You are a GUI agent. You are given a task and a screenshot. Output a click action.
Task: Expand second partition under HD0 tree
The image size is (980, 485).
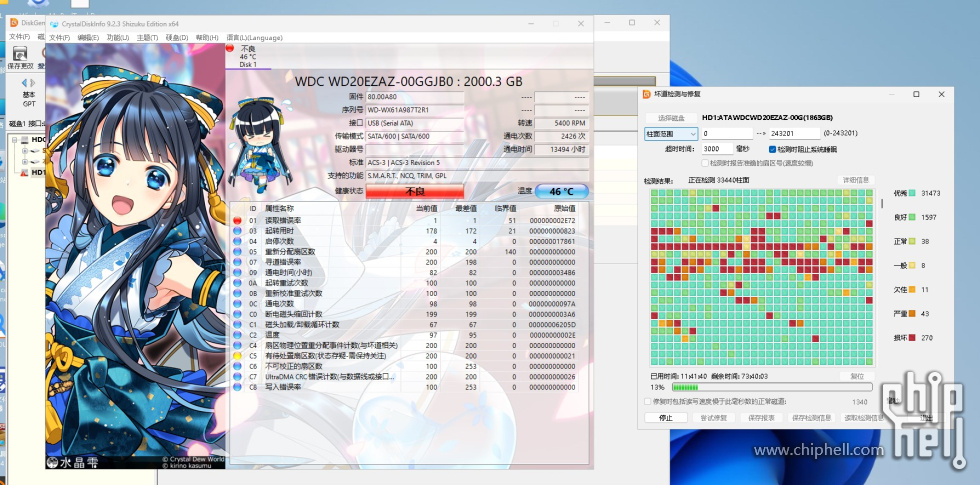coord(24,162)
